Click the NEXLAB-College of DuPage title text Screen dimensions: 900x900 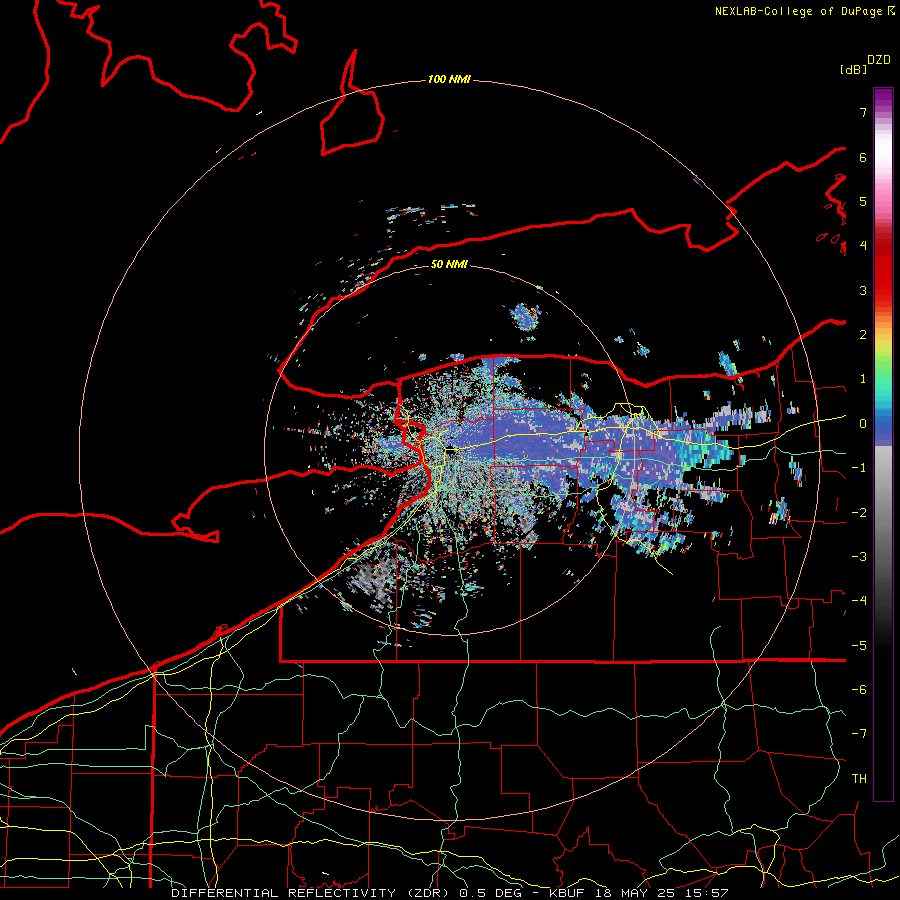click(798, 11)
